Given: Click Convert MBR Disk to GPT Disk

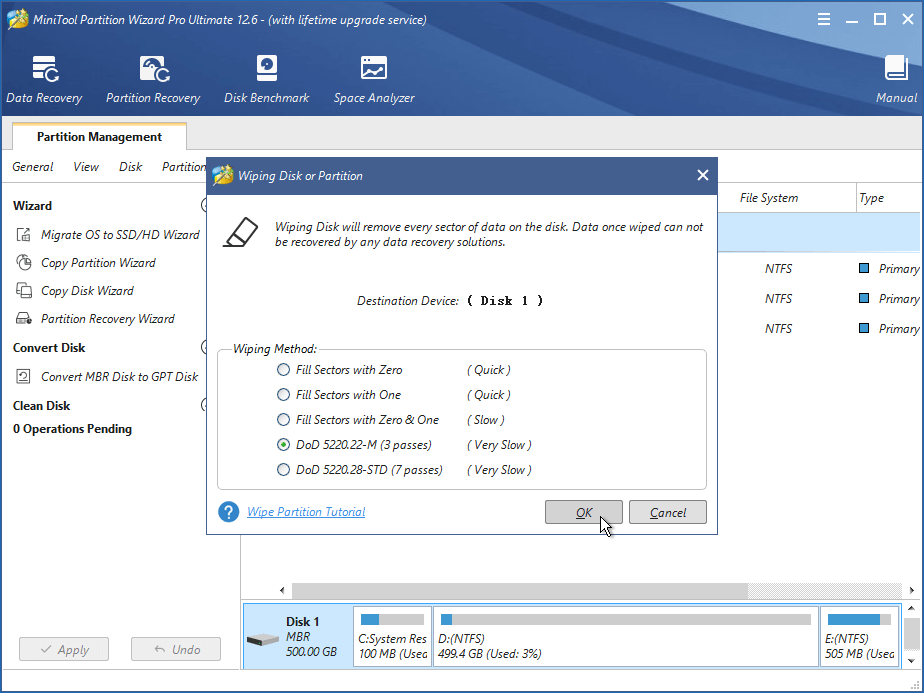Looking at the screenshot, I should (120, 377).
